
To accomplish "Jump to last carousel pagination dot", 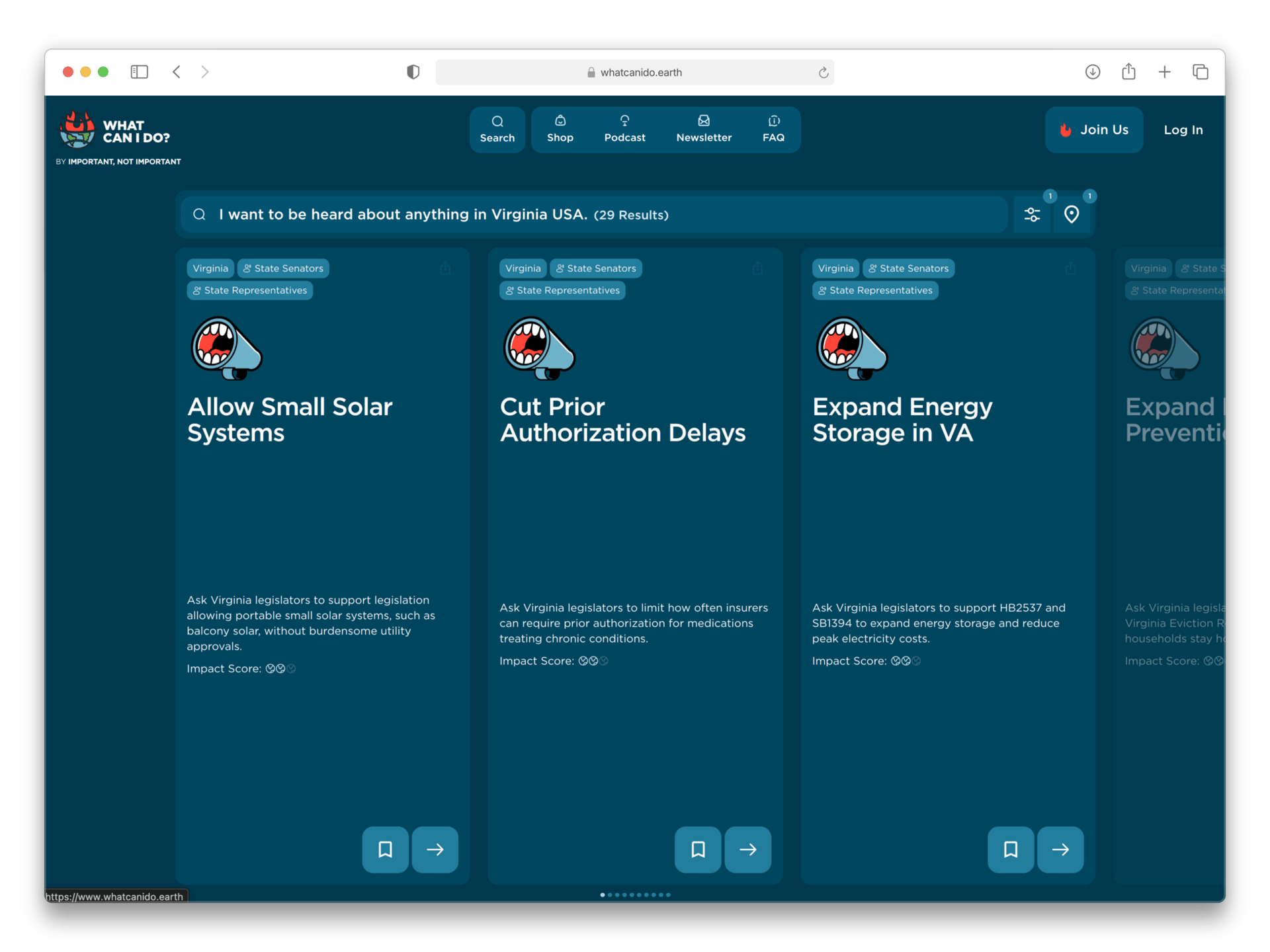I will (669, 894).
